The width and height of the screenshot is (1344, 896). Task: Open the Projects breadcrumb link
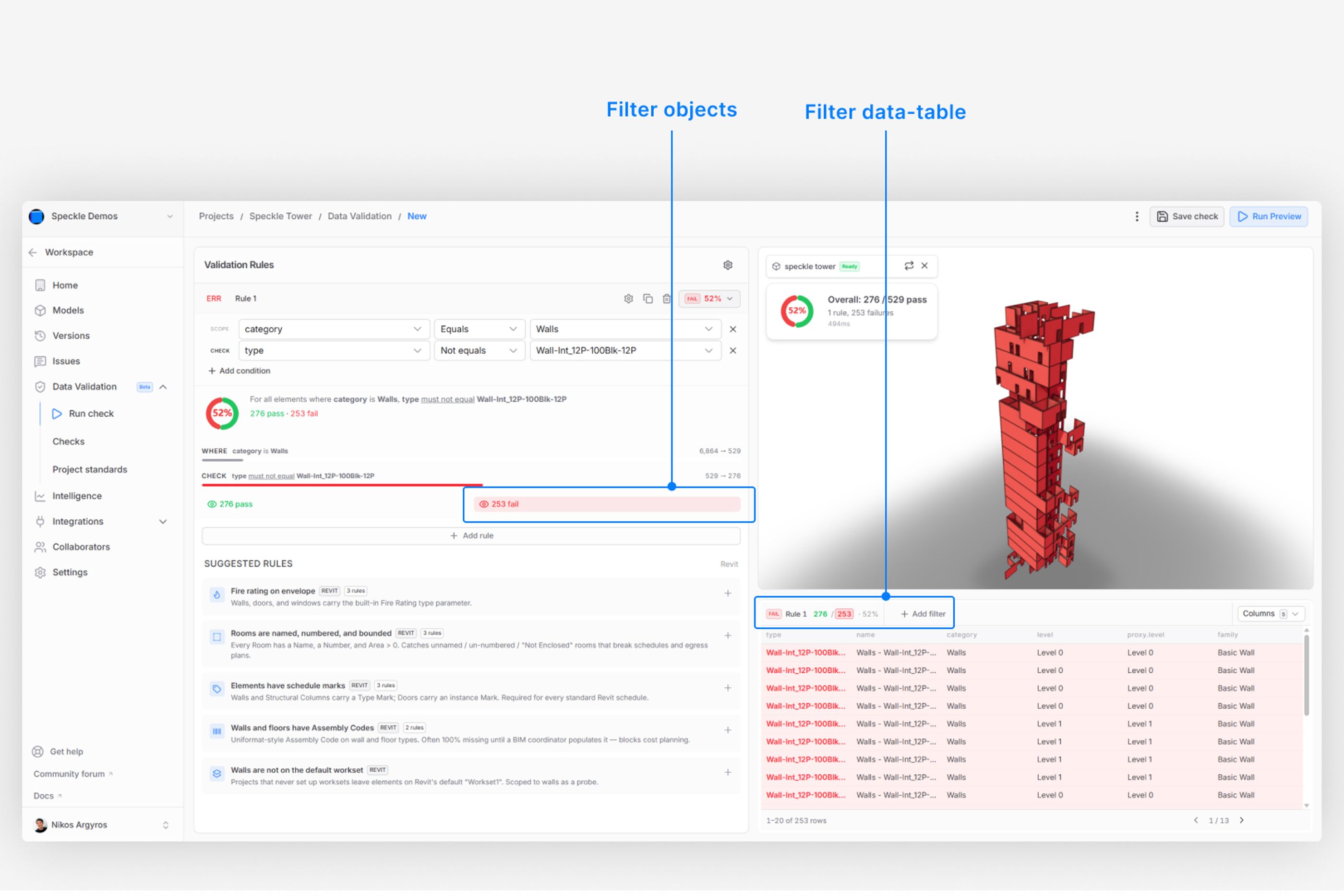(x=216, y=216)
